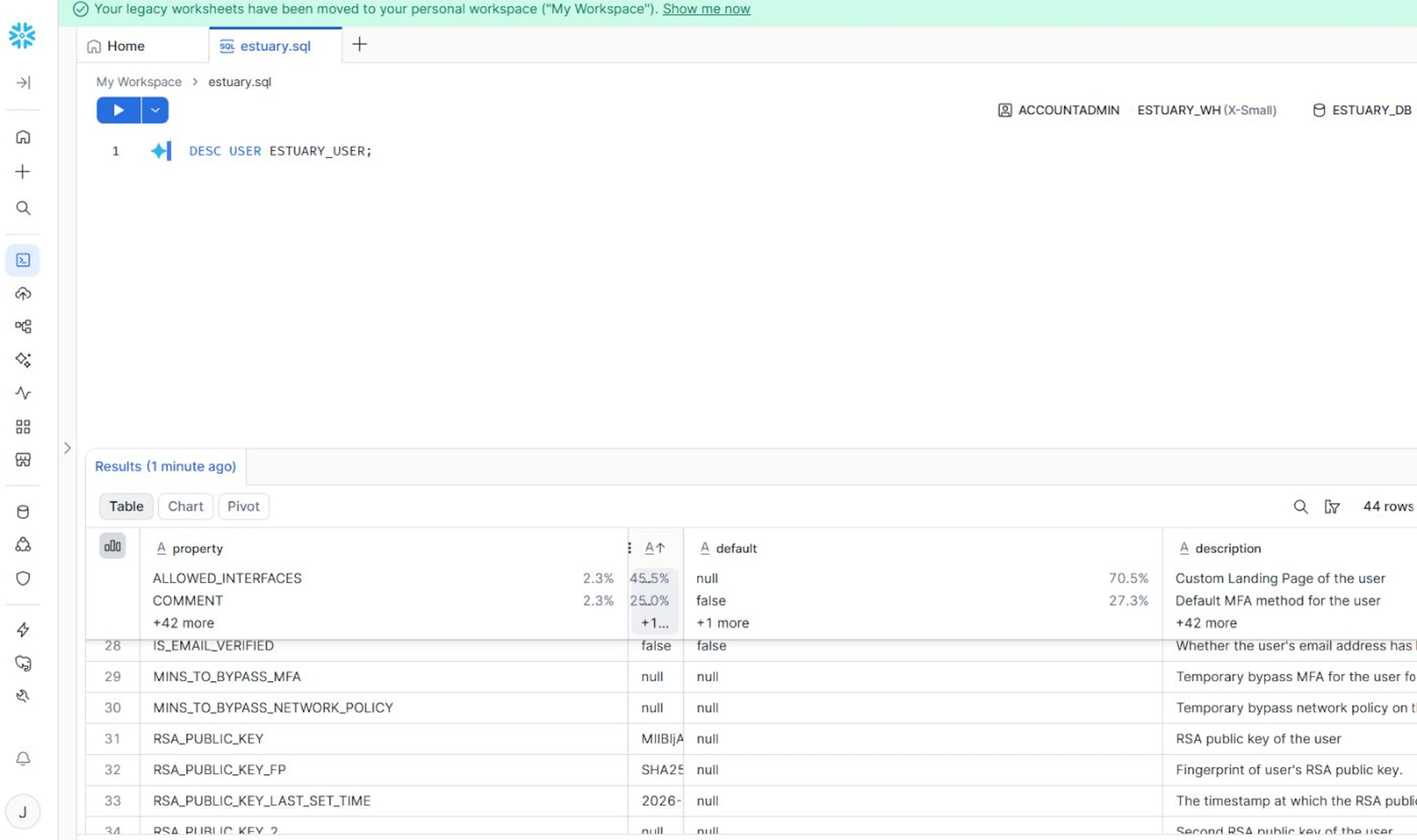Click the Snowflake logo icon

(x=22, y=36)
